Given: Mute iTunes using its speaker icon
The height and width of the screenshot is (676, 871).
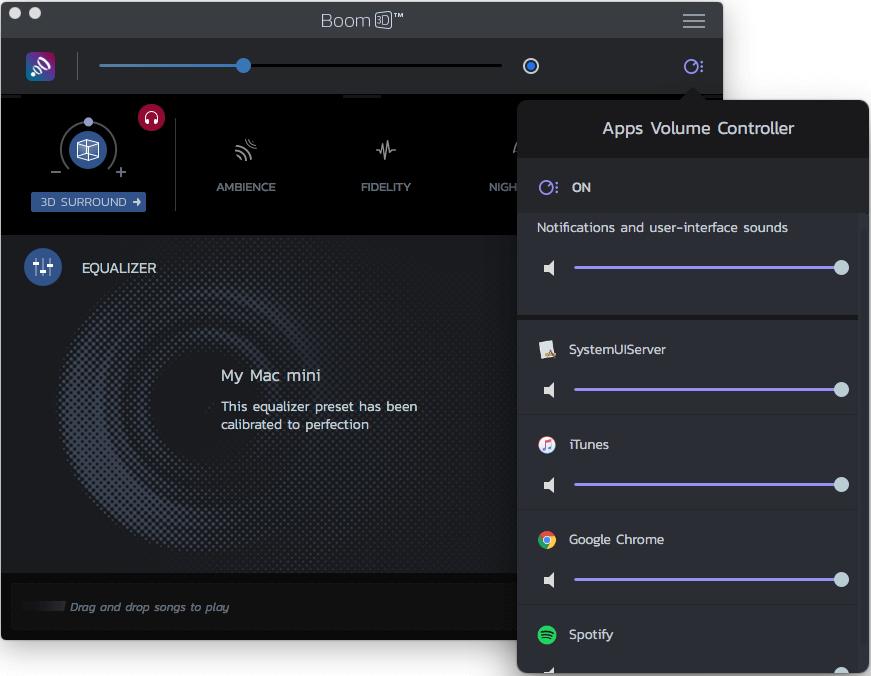Looking at the screenshot, I should pyautogui.click(x=549, y=485).
